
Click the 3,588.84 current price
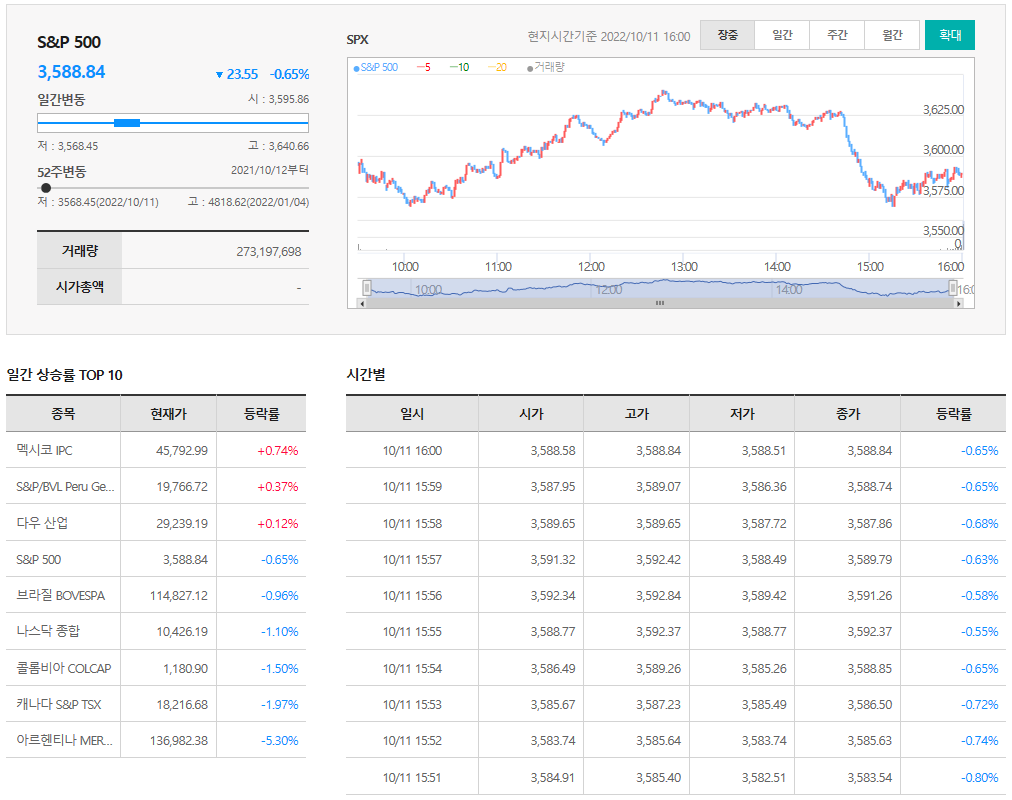click(x=71, y=72)
